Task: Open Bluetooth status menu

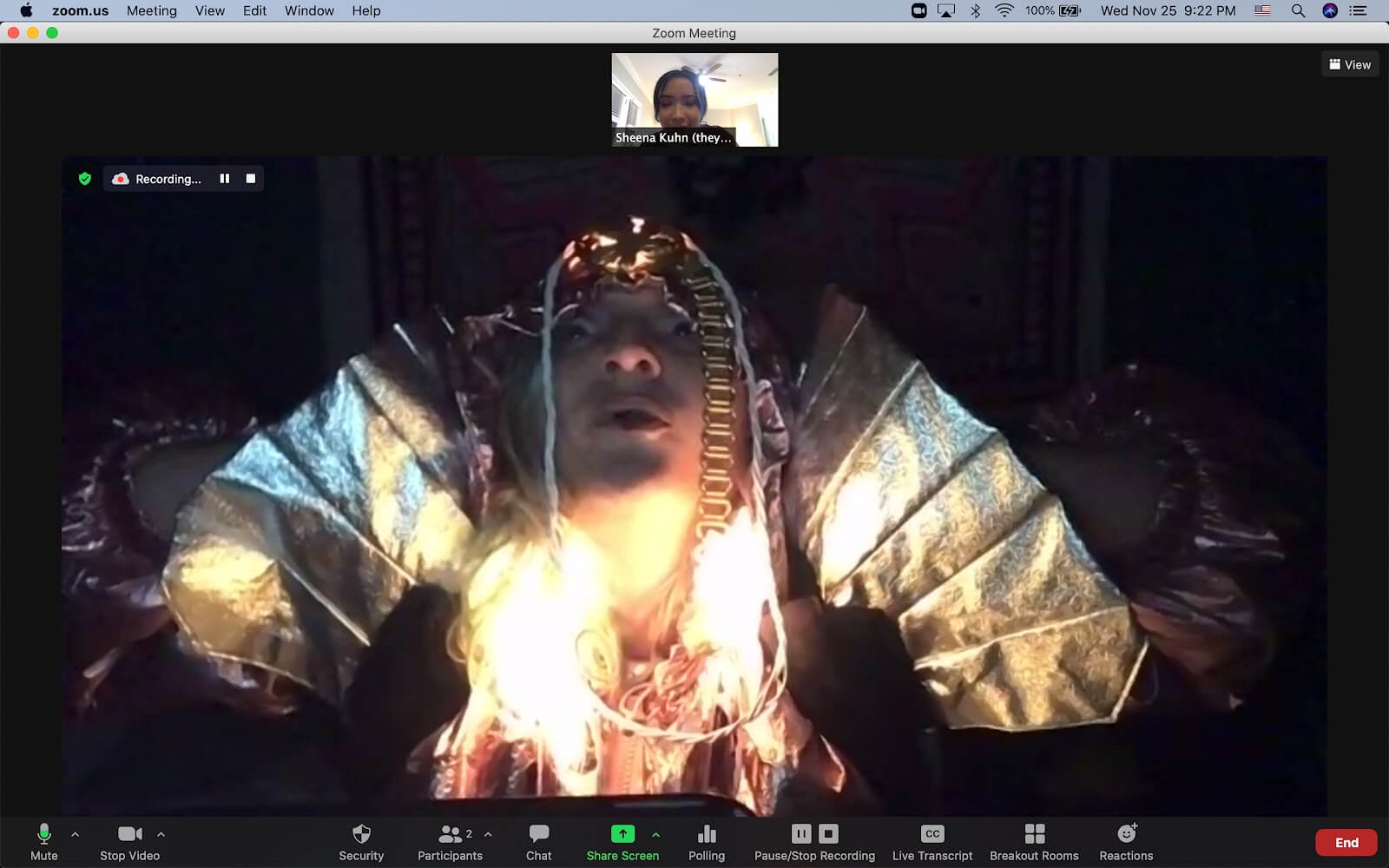Action: (975, 10)
